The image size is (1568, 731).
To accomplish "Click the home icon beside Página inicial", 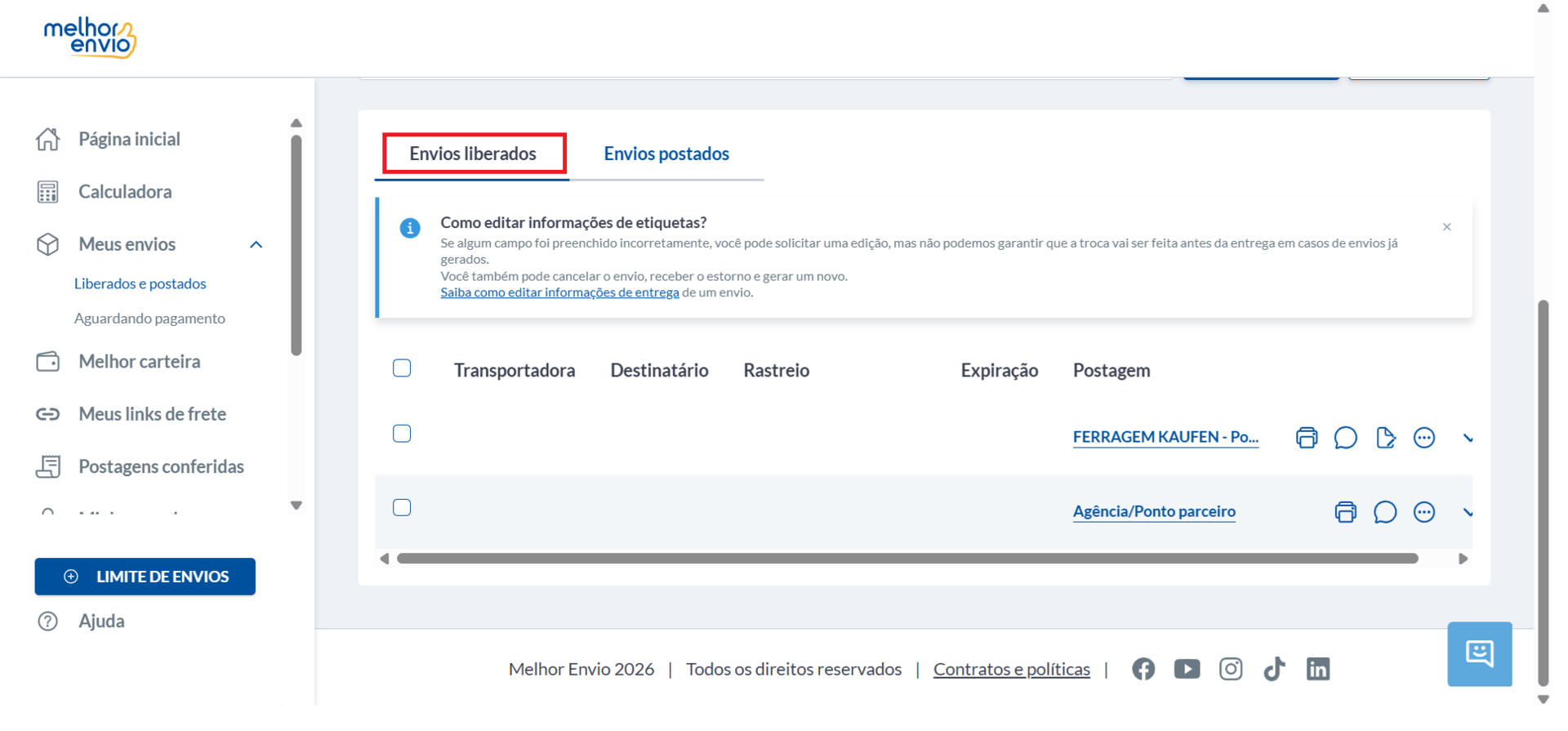I will click(47, 139).
